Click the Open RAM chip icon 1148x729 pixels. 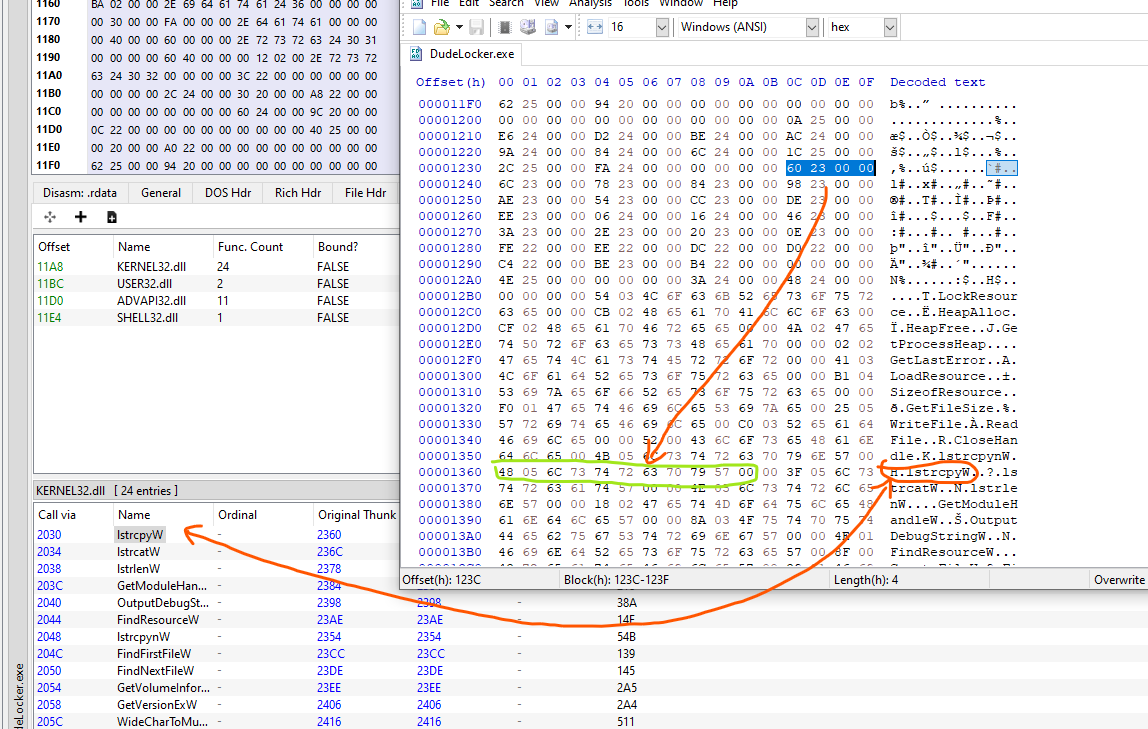[x=504, y=27]
